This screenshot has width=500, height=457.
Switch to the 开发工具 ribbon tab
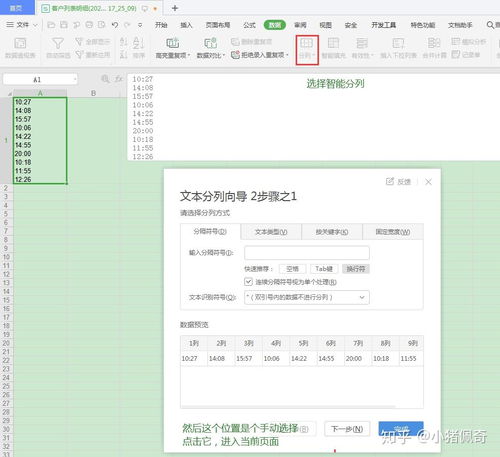coord(384,25)
